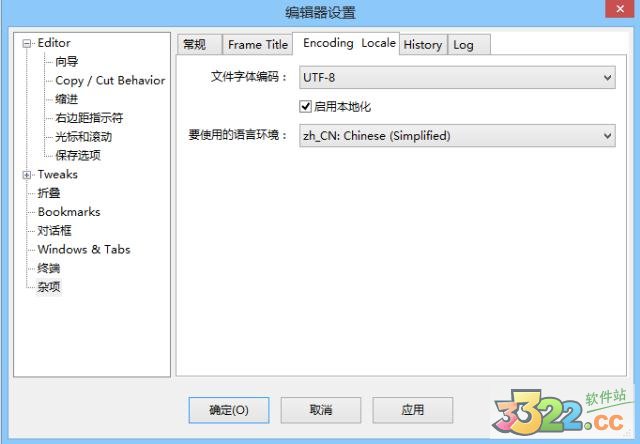Image resolution: width=640 pixels, height=444 pixels.
Task: Select Windows & Tabs tree item
Action: pos(84,249)
